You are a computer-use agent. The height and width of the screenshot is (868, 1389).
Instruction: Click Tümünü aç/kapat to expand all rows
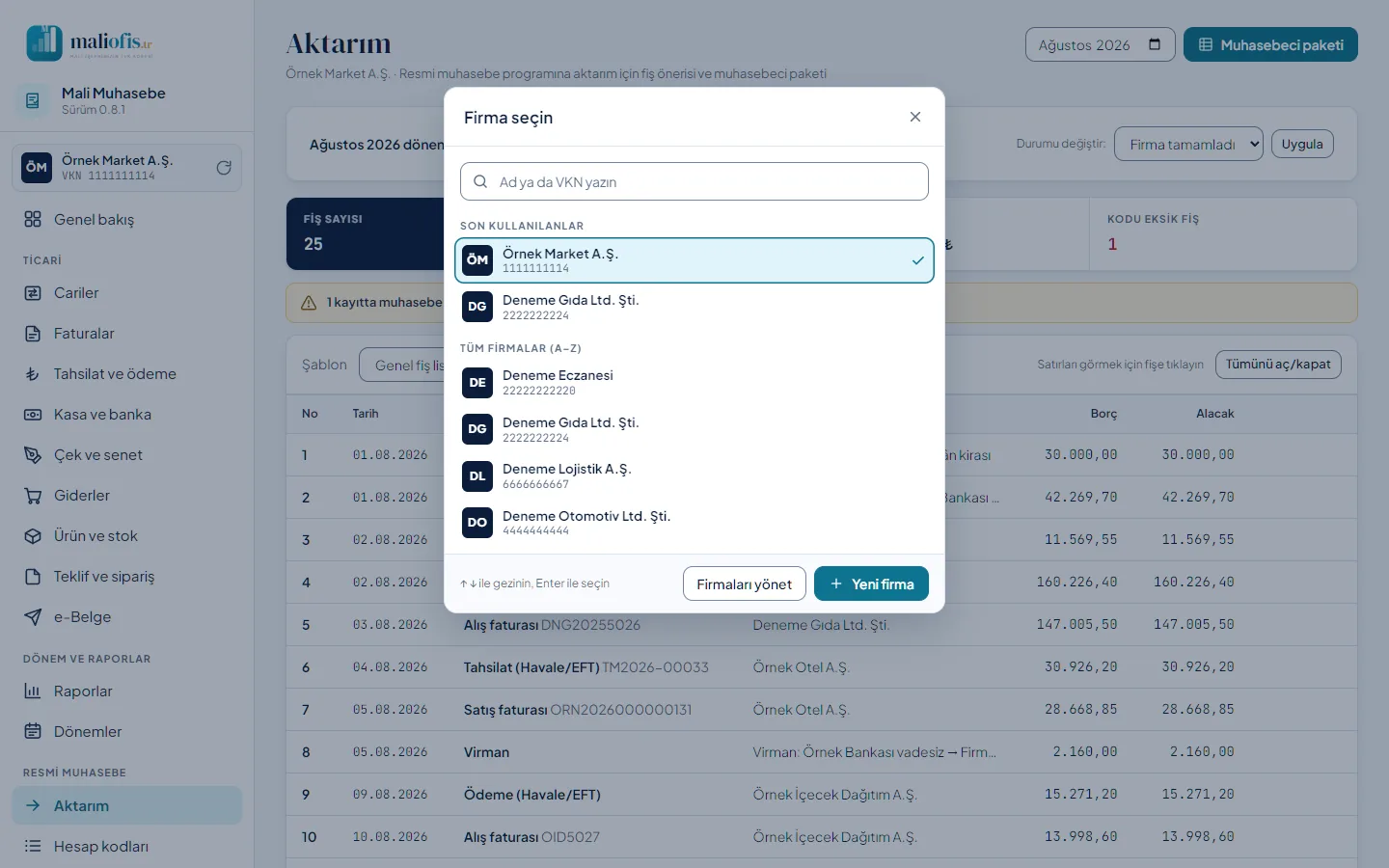pos(1278,365)
